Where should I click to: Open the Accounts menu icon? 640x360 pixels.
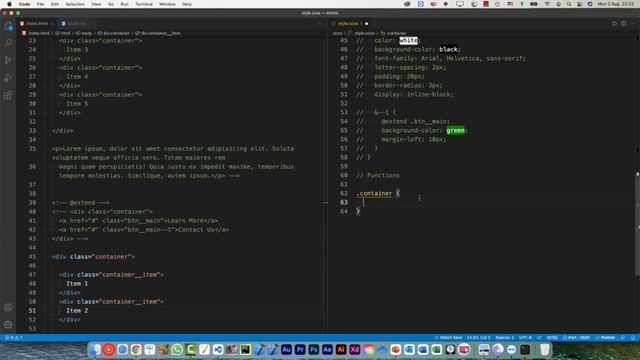(8, 307)
